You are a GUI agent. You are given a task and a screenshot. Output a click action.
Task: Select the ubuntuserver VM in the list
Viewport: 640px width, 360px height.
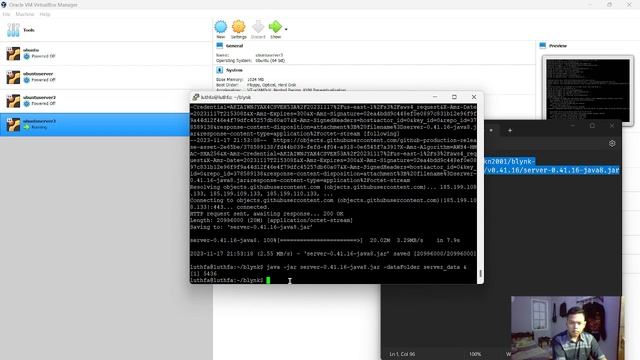pyautogui.click(x=106, y=77)
